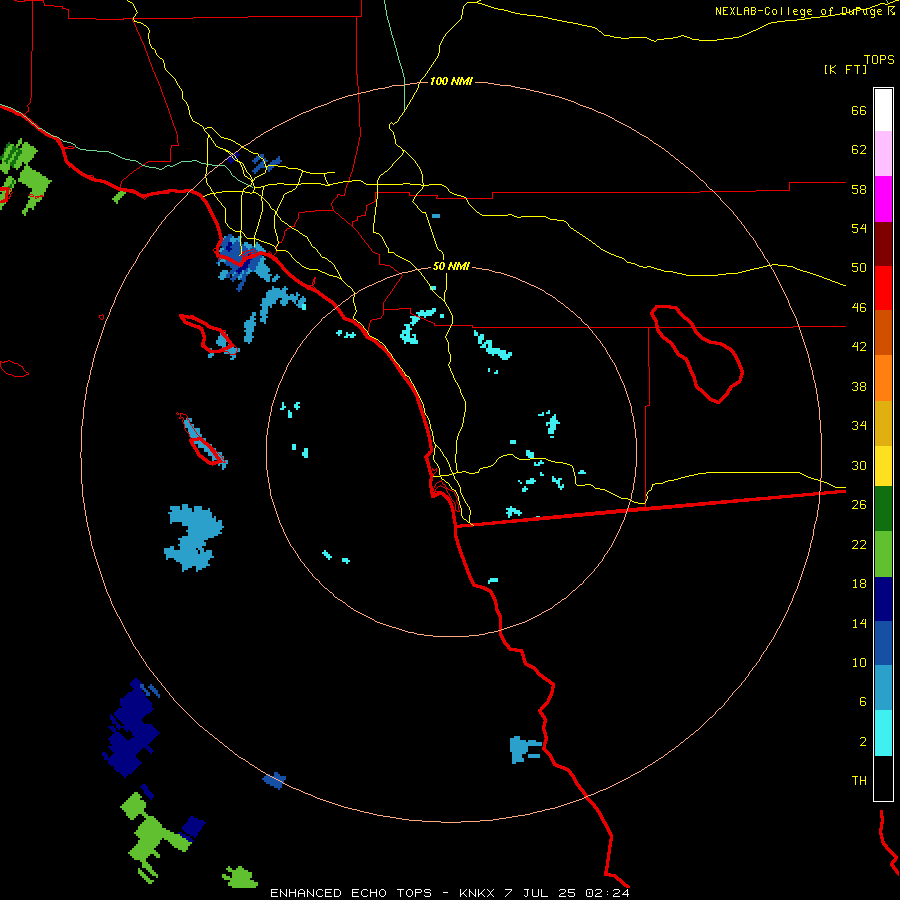Click the '7 JUL 25' date text
The width and height of the screenshot is (900, 900).
point(540,893)
